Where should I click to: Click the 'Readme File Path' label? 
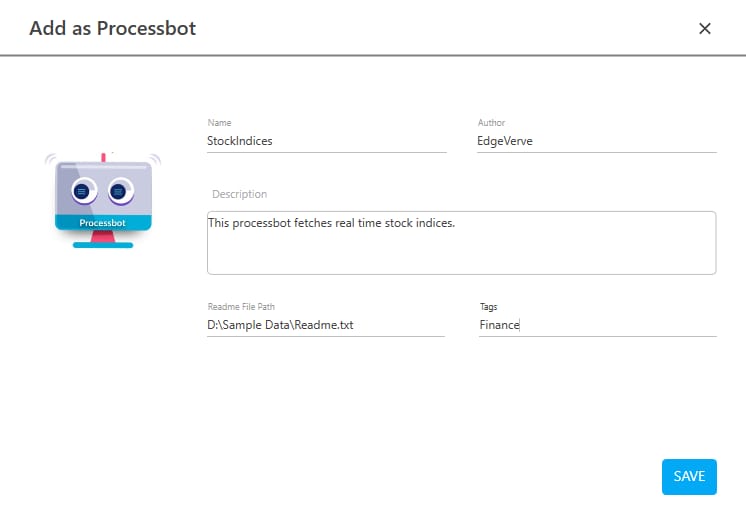coord(241,306)
